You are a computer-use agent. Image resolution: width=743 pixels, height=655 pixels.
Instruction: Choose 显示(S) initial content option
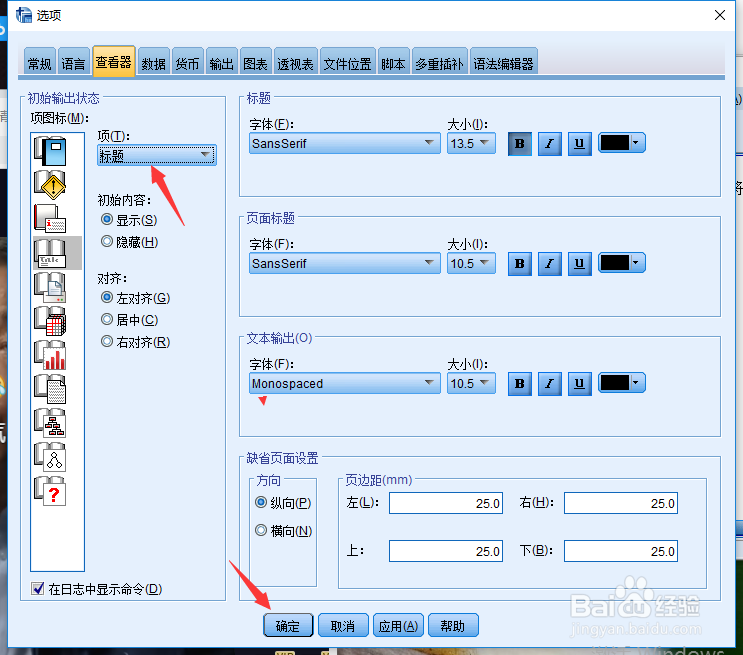[129, 220]
